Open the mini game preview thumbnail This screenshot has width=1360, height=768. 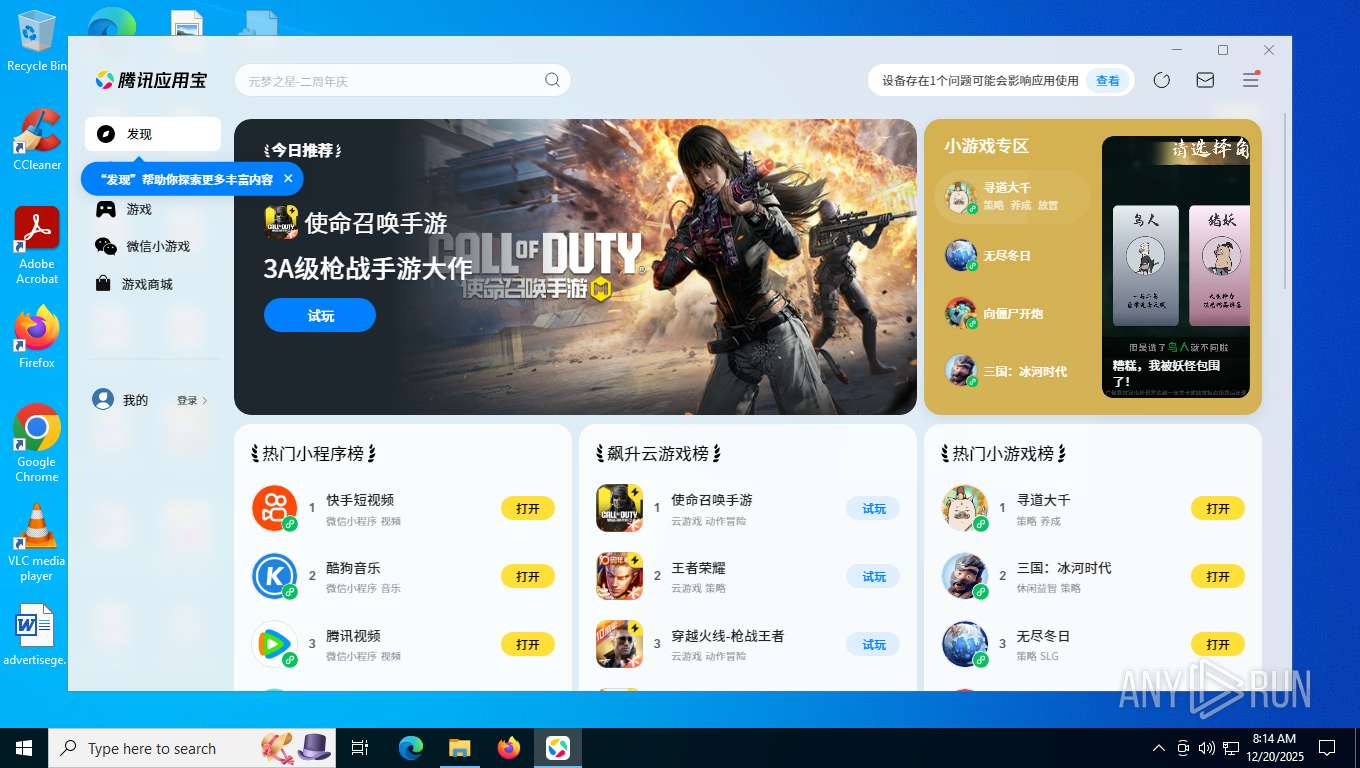pyautogui.click(x=1176, y=266)
